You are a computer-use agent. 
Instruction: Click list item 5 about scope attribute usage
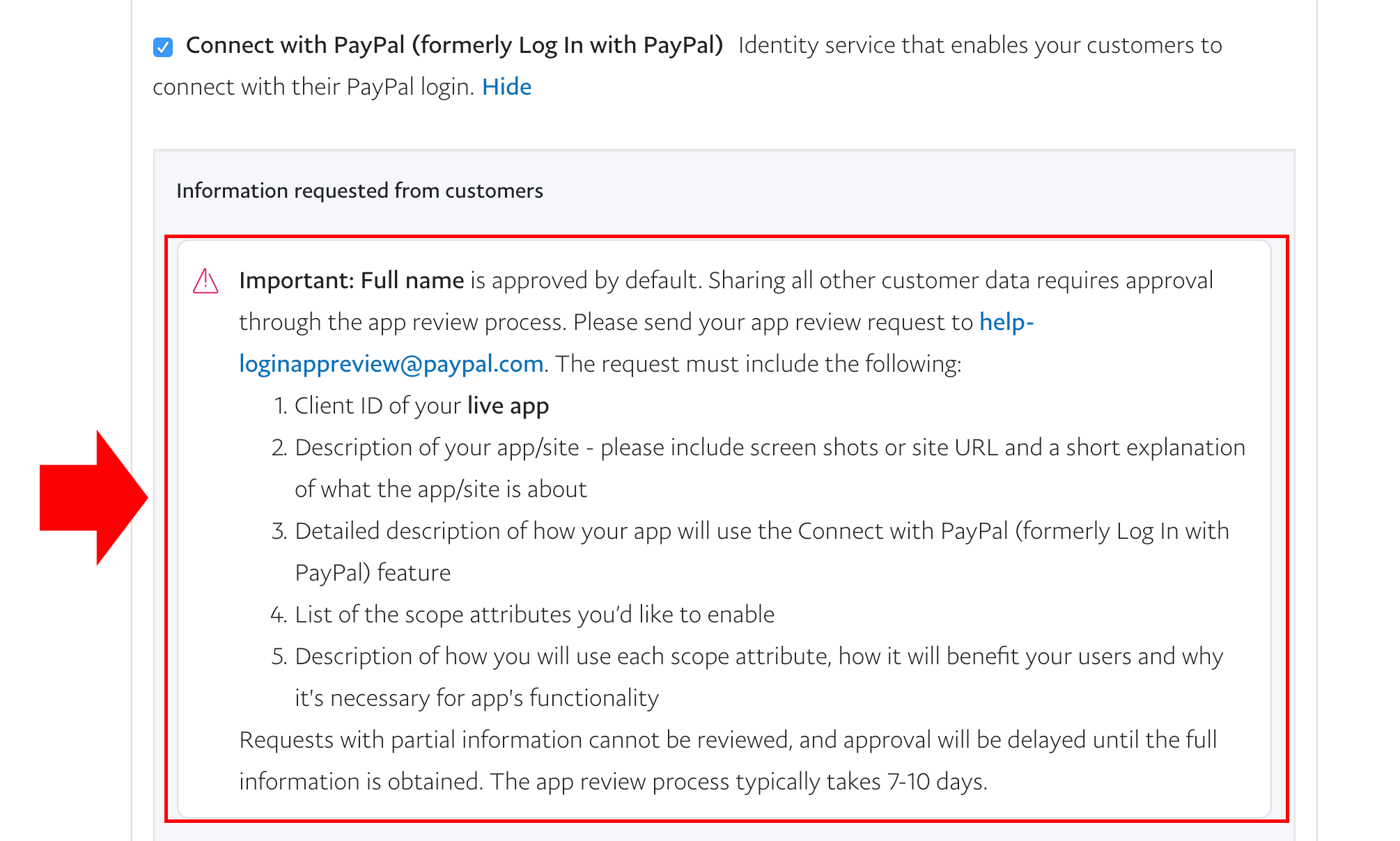pos(747,677)
